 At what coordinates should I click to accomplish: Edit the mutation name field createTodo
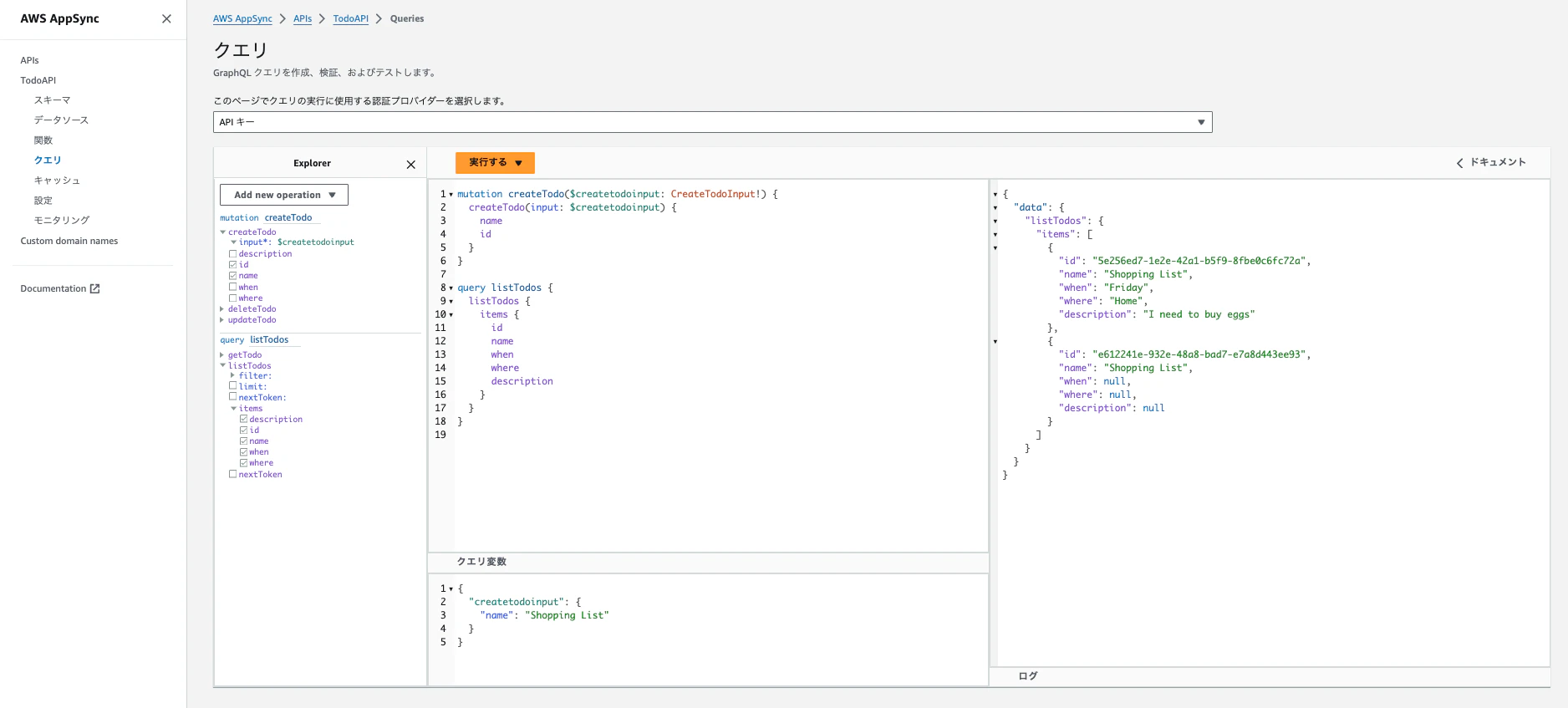pyautogui.click(x=292, y=218)
